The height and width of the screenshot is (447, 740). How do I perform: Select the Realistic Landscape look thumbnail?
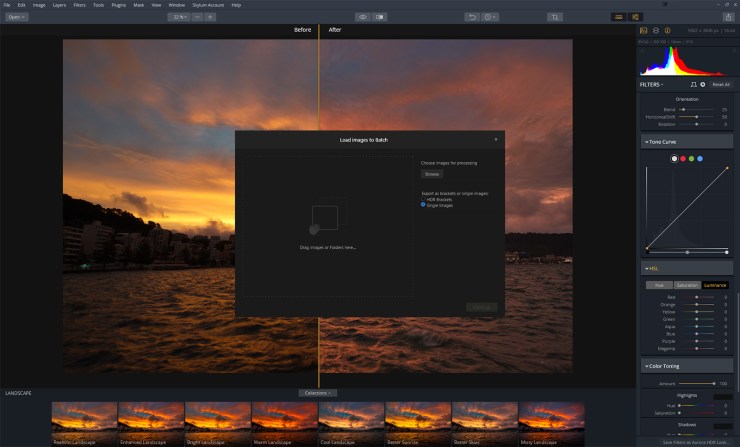click(84, 423)
